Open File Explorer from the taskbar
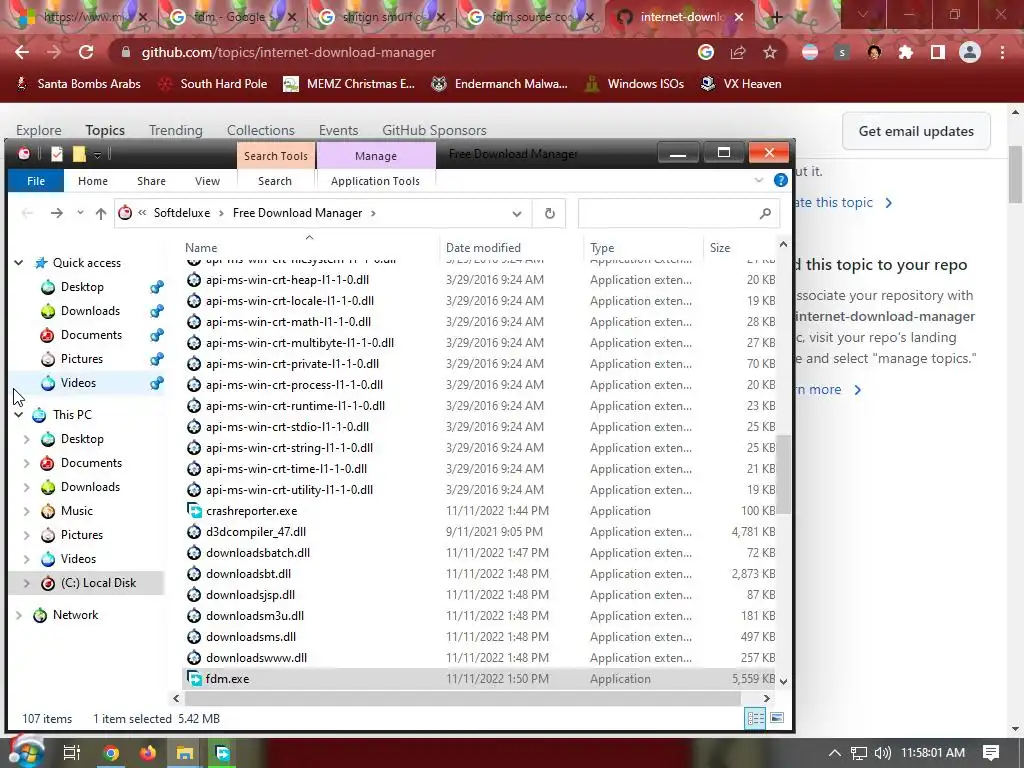 pos(185,753)
